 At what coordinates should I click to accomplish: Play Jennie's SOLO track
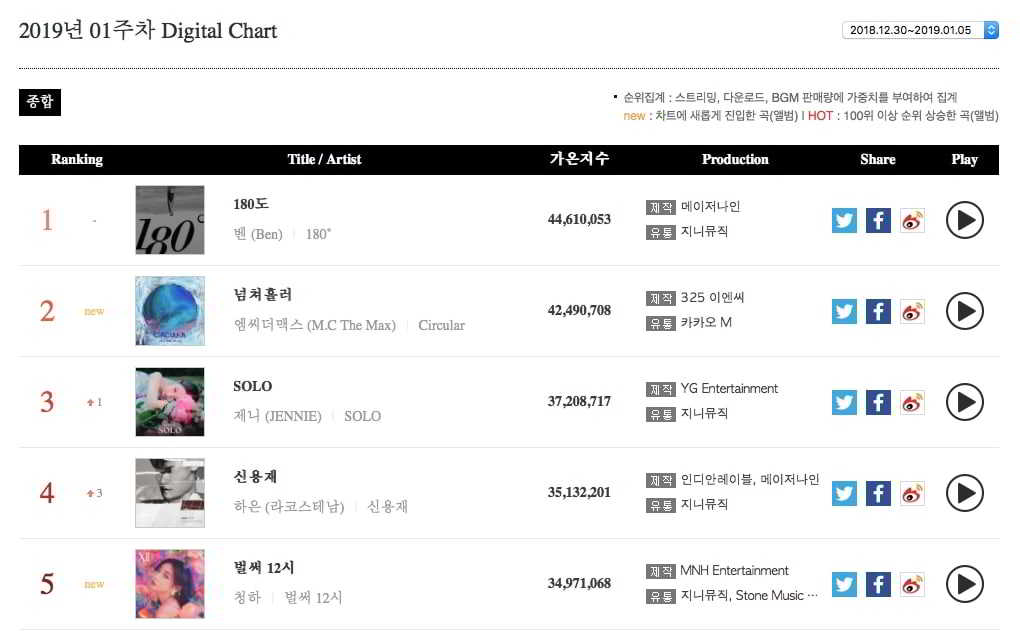pos(964,402)
